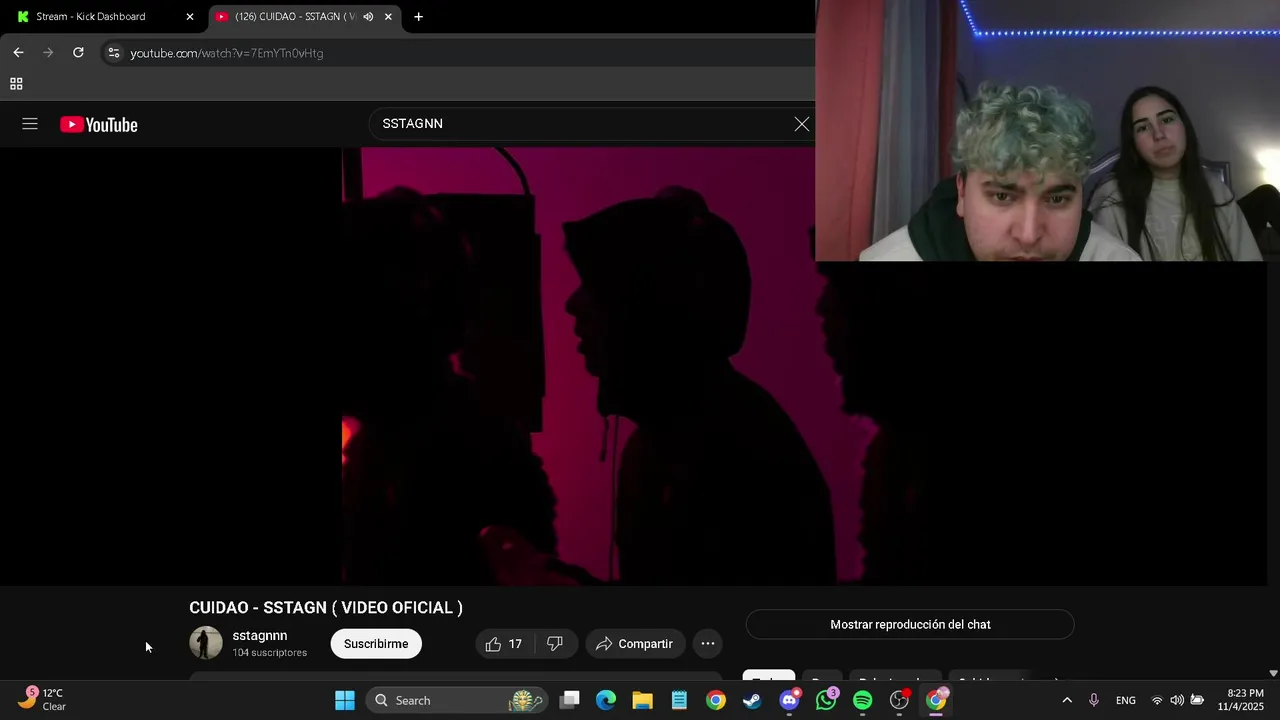Image resolution: width=1280 pixels, height=720 pixels.
Task: Open the first Google Chrome taskbar icon
Action: pos(716,700)
